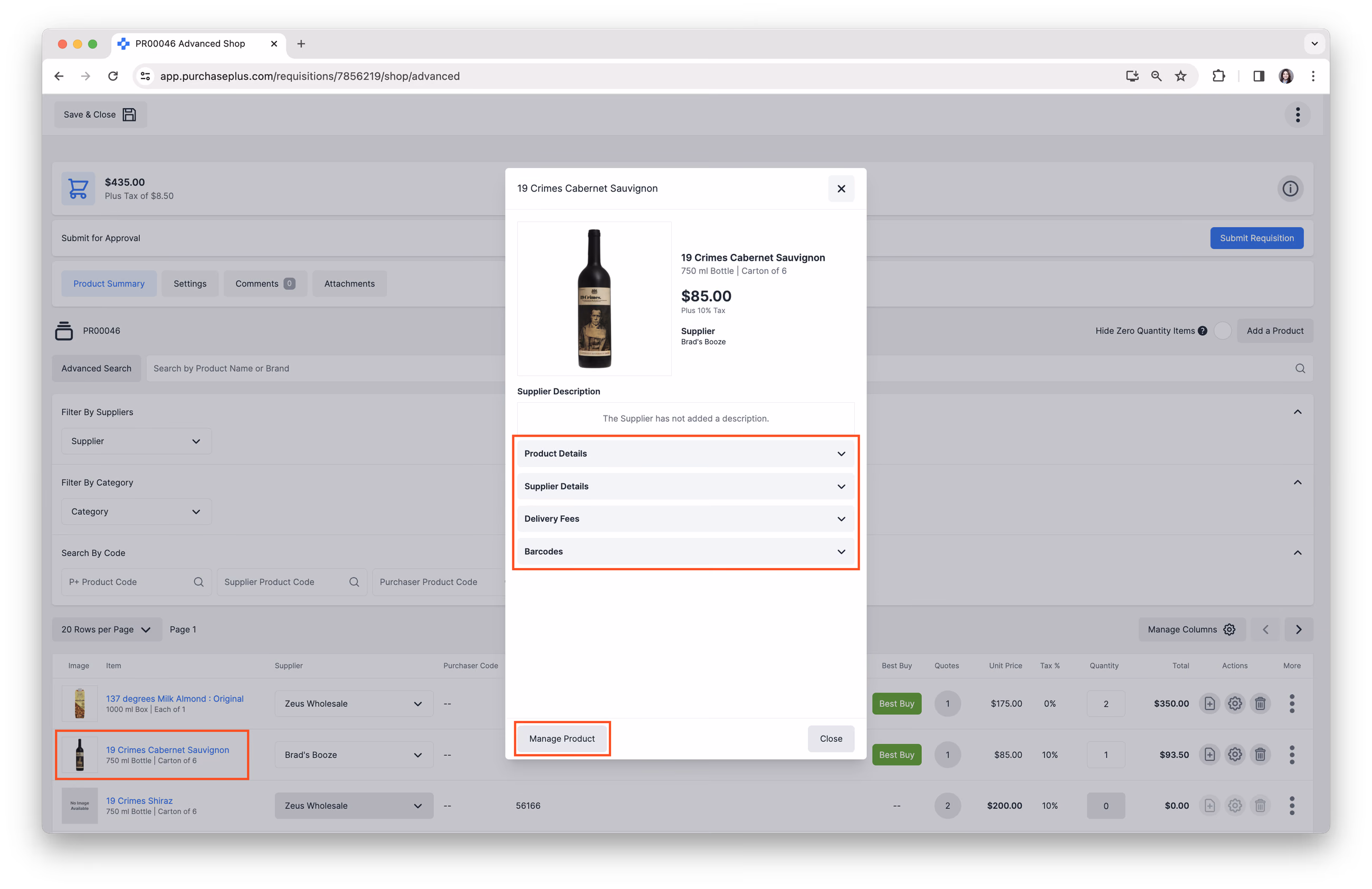Screen dimensions: 1372x889
Task: Click the shopping cart icon
Action: click(79, 188)
